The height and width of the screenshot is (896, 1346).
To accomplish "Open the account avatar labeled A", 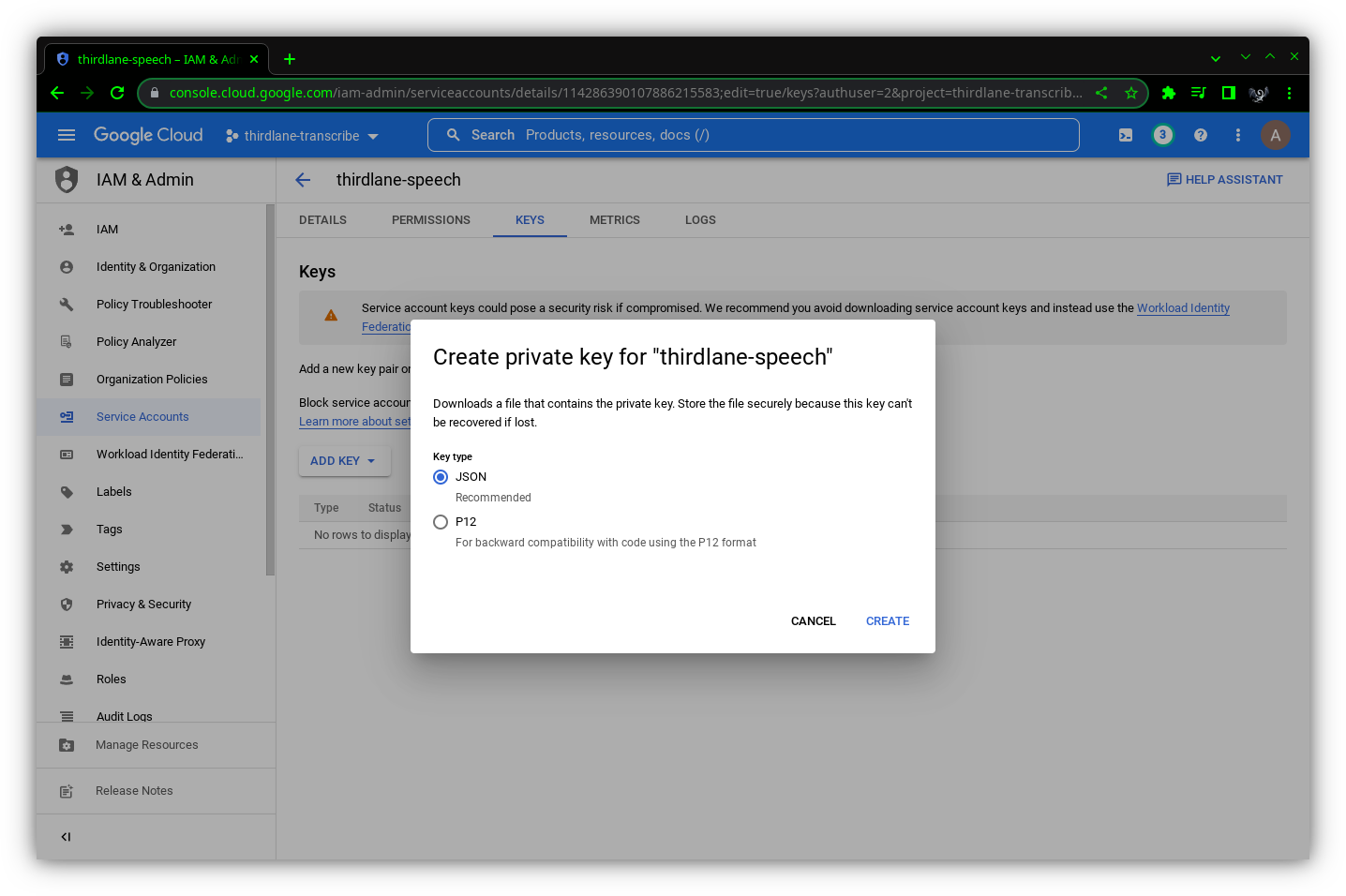I will [1275, 135].
